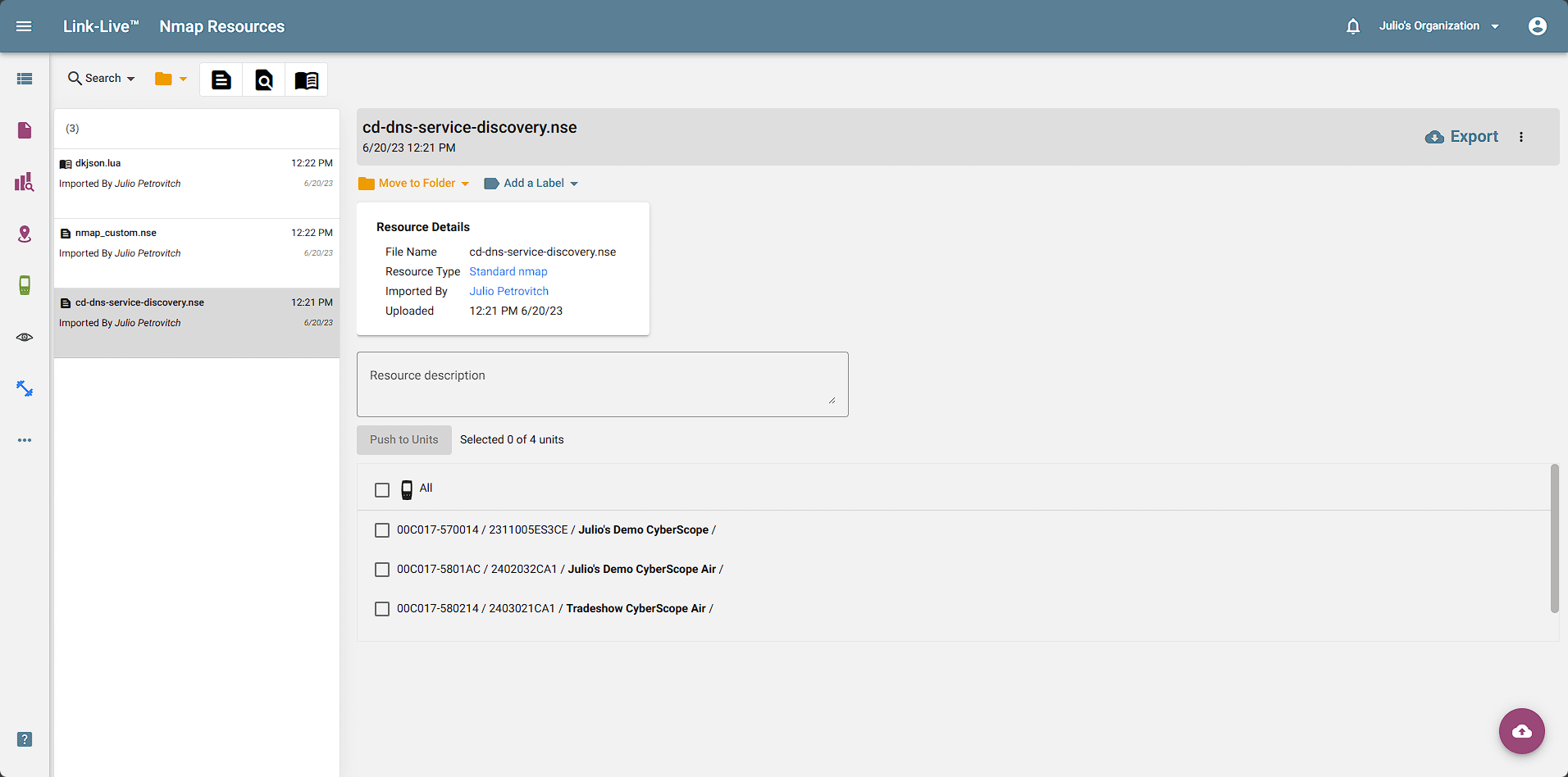Check the Tradeshow CyberScope Air checkbox
The image size is (1568, 777).
point(382,609)
